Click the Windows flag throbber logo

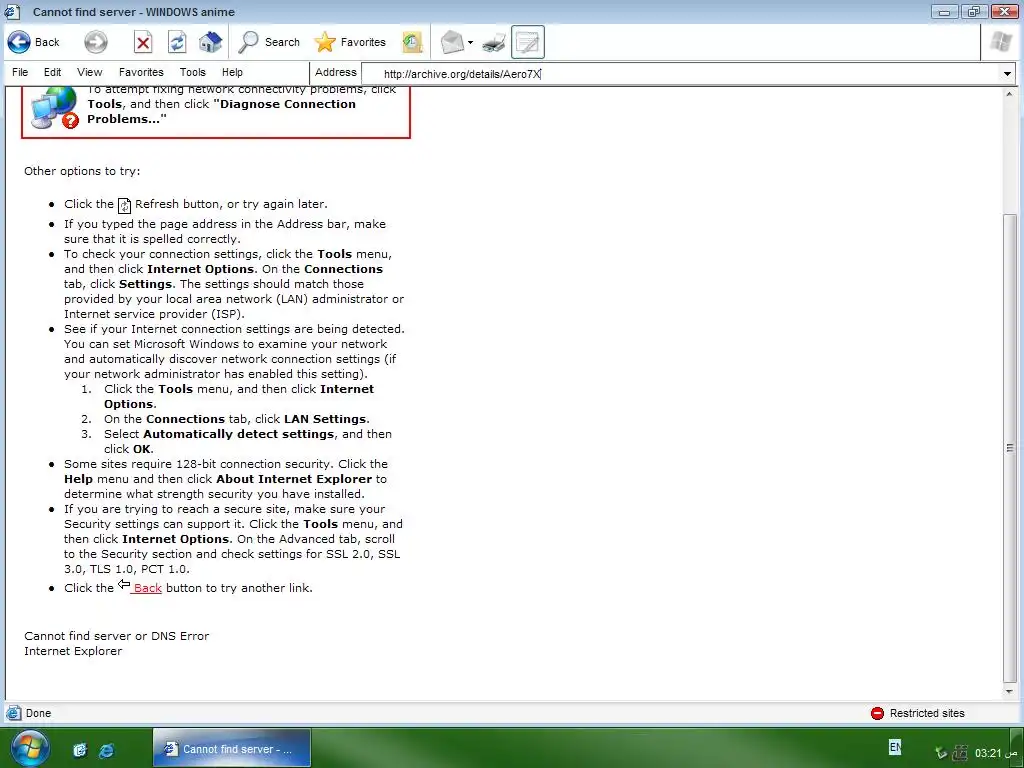tap(1000, 42)
